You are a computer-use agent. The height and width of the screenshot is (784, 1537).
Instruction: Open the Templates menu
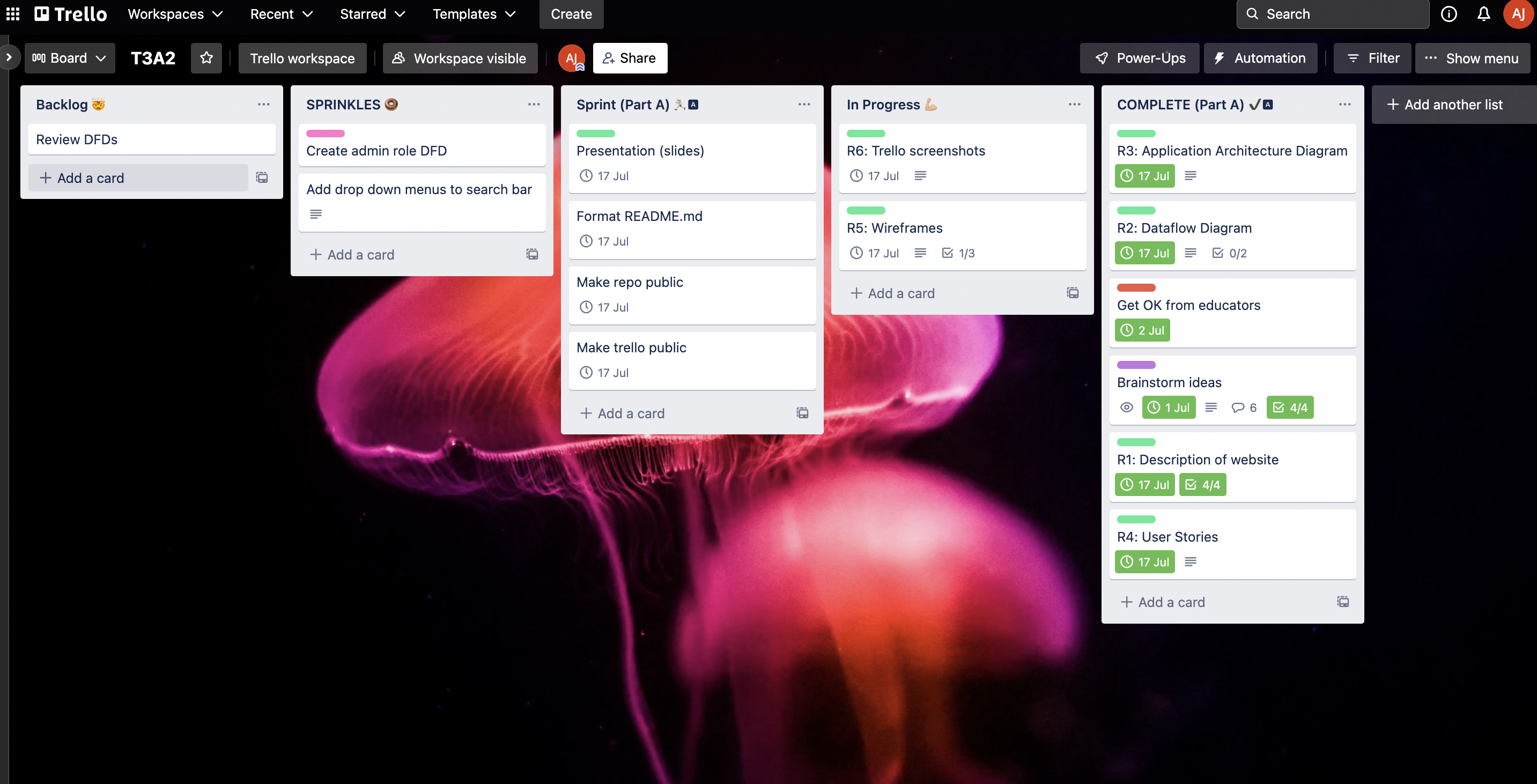click(474, 14)
